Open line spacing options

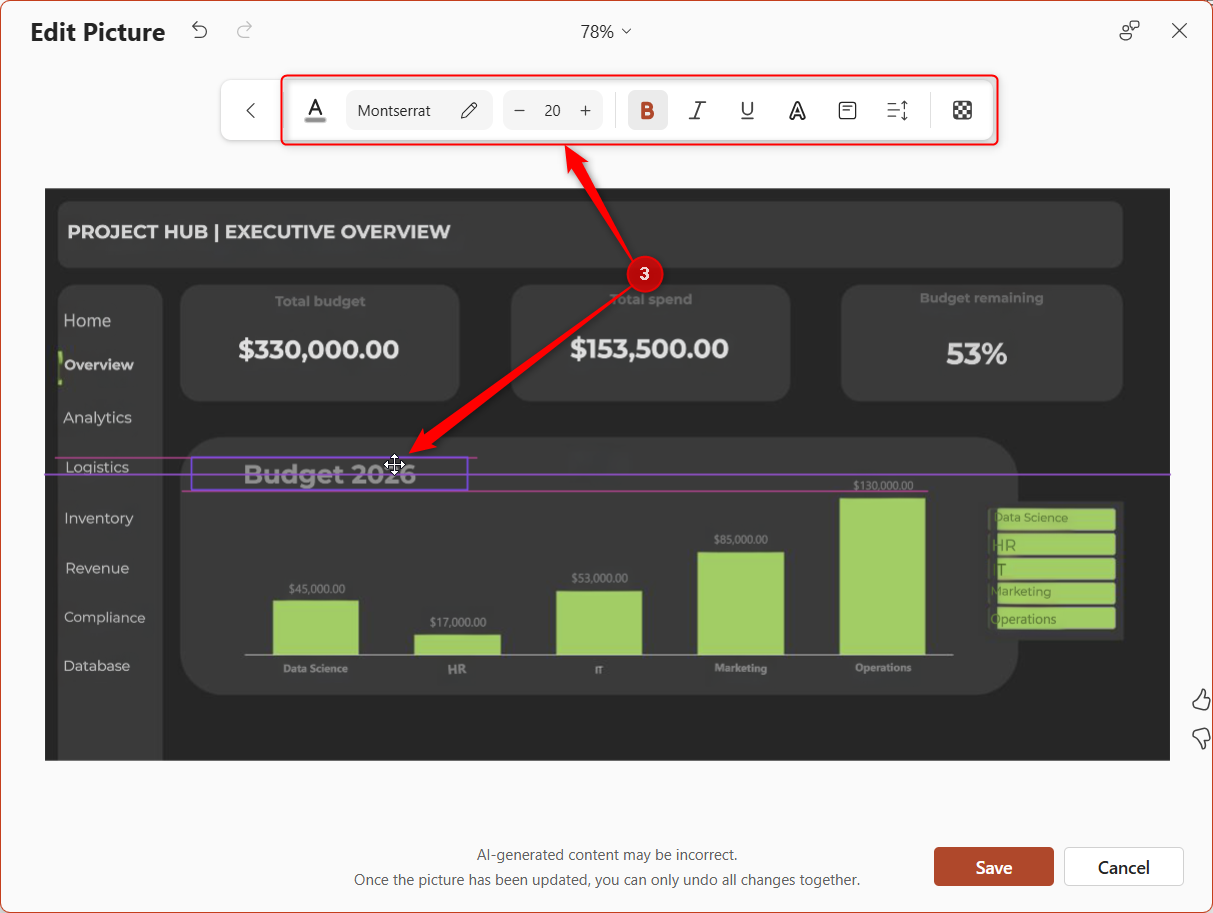[897, 110]
